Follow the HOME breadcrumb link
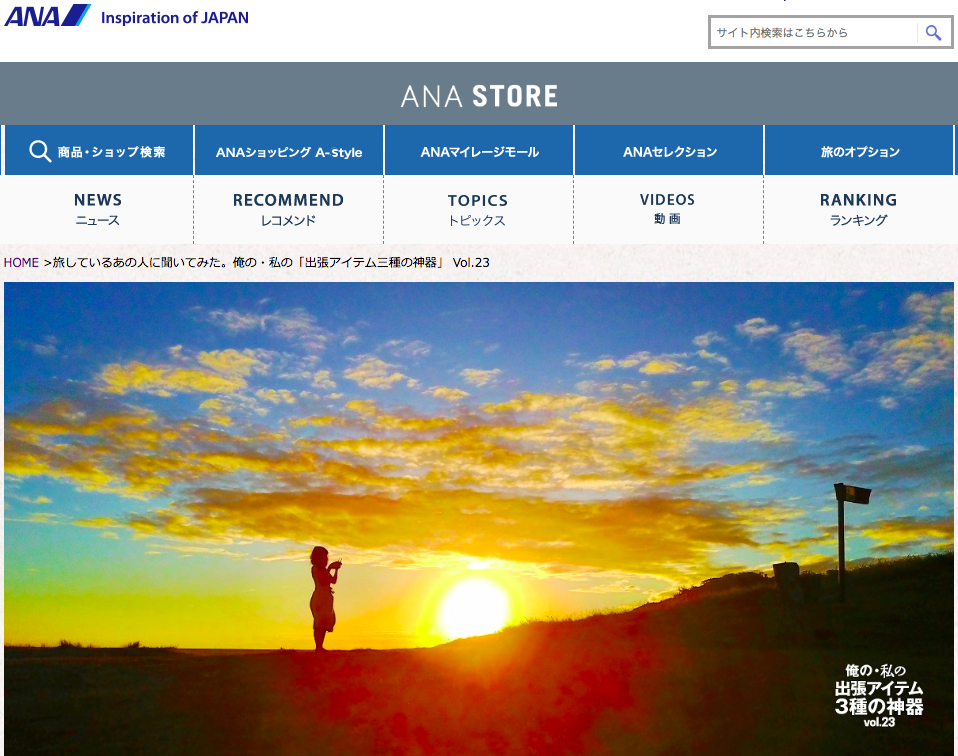Viewport: 958px width, 756px height. tap(21, 262)
